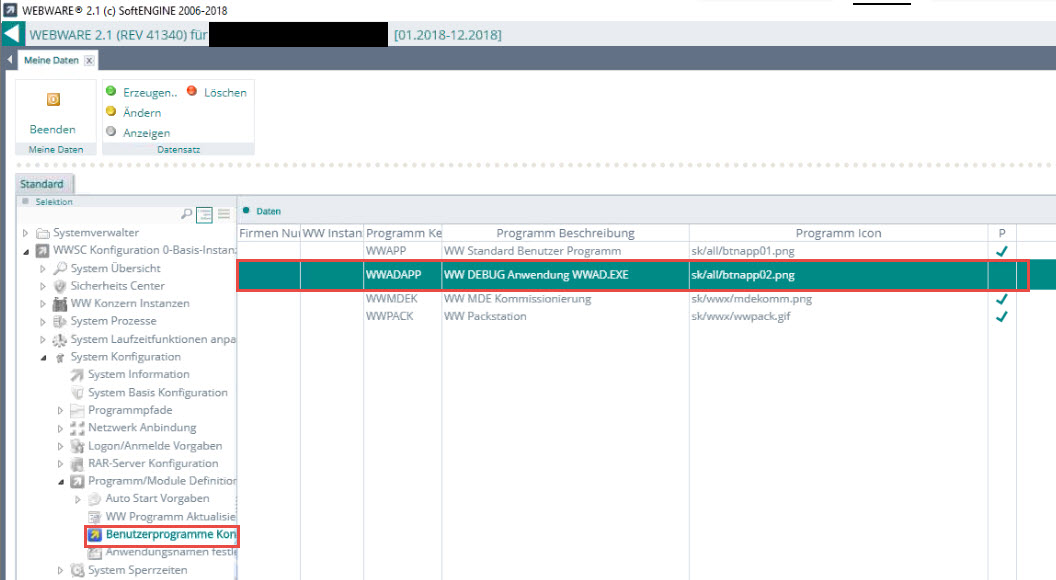The width and height of the screenshot is (1056, 580).
Task: Expand the Programmpfade tree node
Action: click(60, 410)
